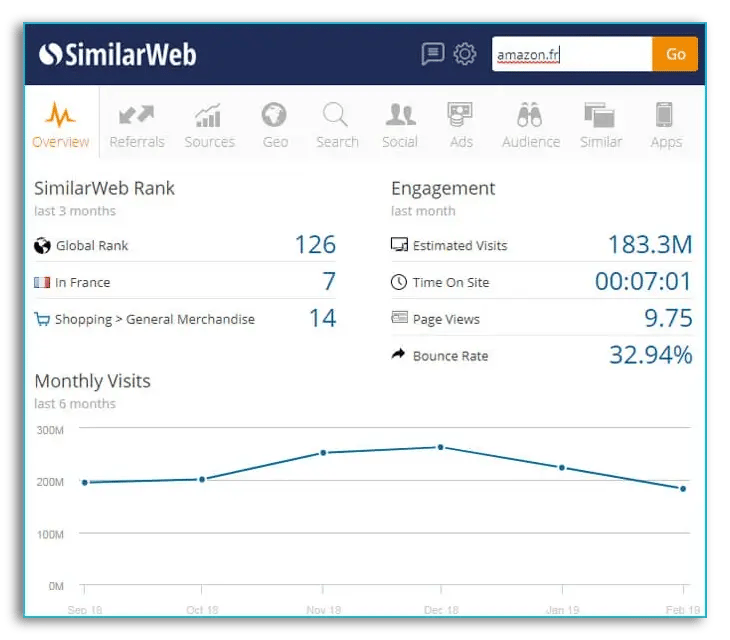
Task: Click the 183.3M estimated visits value
Action: click(650, 244)
